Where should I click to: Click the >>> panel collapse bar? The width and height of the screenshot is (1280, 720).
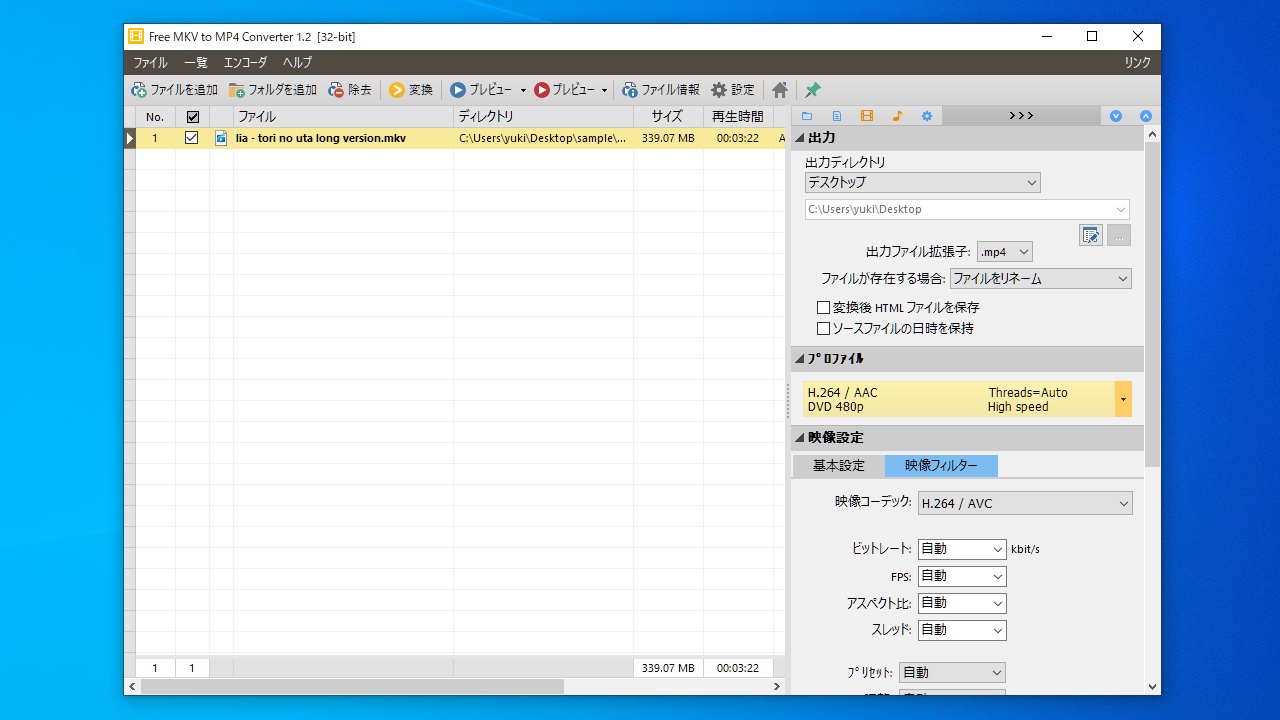1021,116
